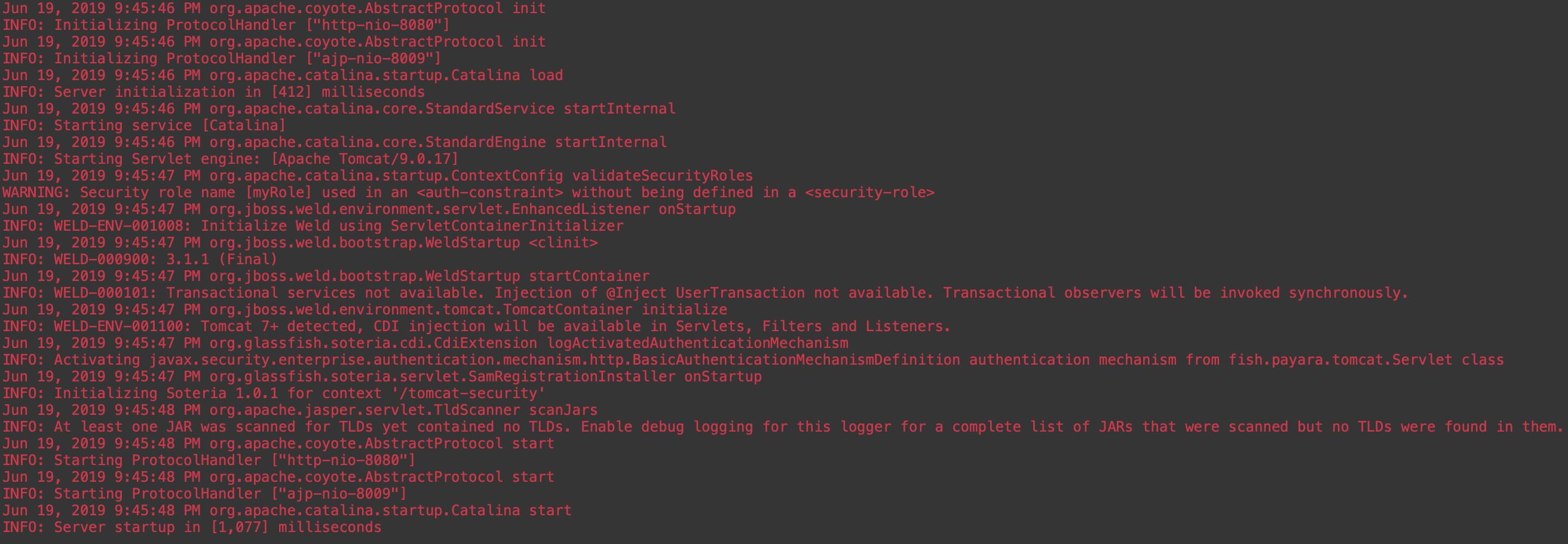Click the CdiExtension logActivatedAuthenticationMechanism line
The height and width of the screenshot is (544, 1568).
pyautogui.click(x=425, y=343)
